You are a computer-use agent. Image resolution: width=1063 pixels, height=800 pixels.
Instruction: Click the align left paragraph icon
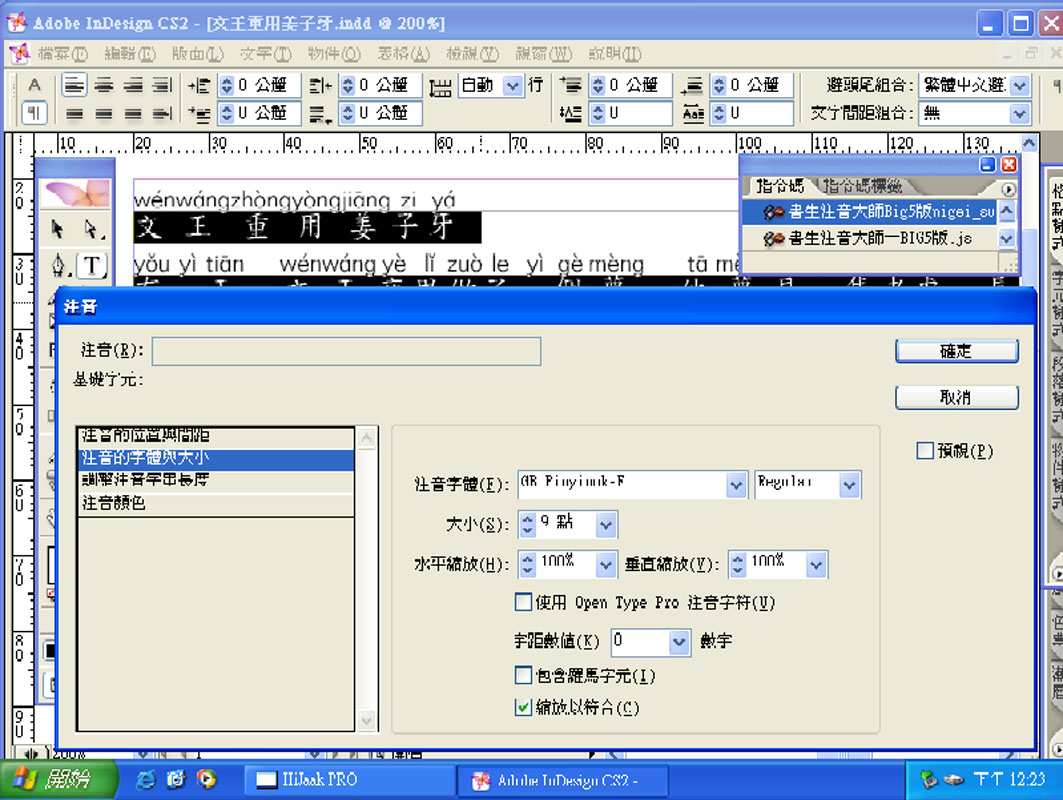pyautogui.click(x=74, y=85)
